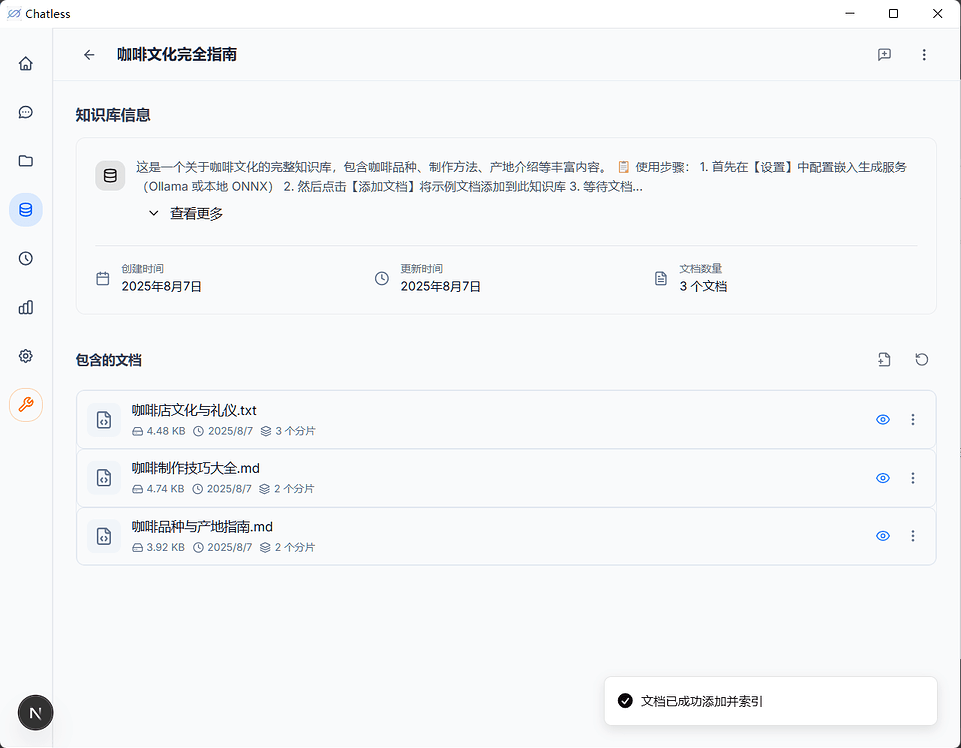Minimize the Chatless window

click(849, 13)
